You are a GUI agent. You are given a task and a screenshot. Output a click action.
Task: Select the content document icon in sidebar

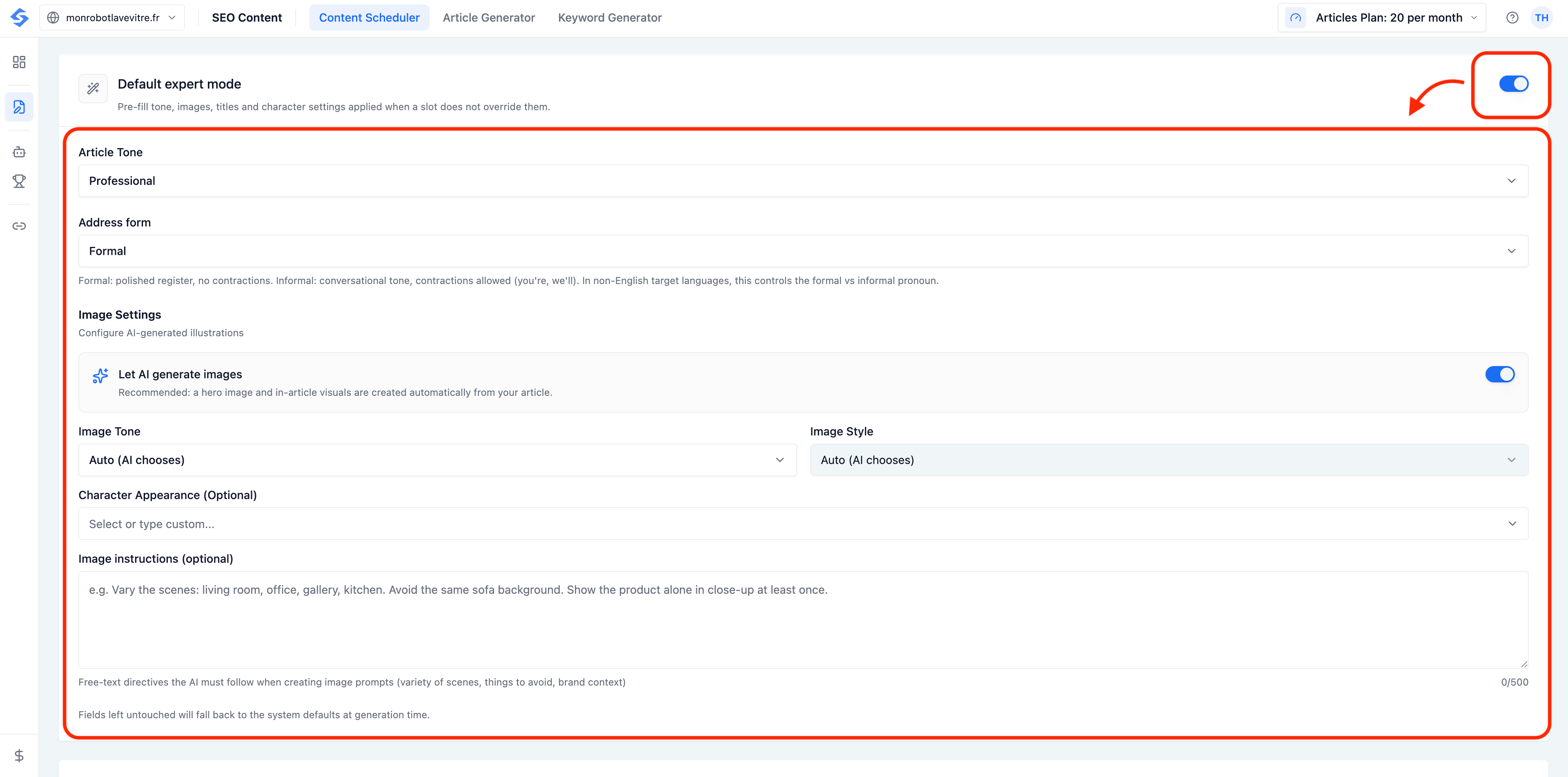tap(19, 107)
